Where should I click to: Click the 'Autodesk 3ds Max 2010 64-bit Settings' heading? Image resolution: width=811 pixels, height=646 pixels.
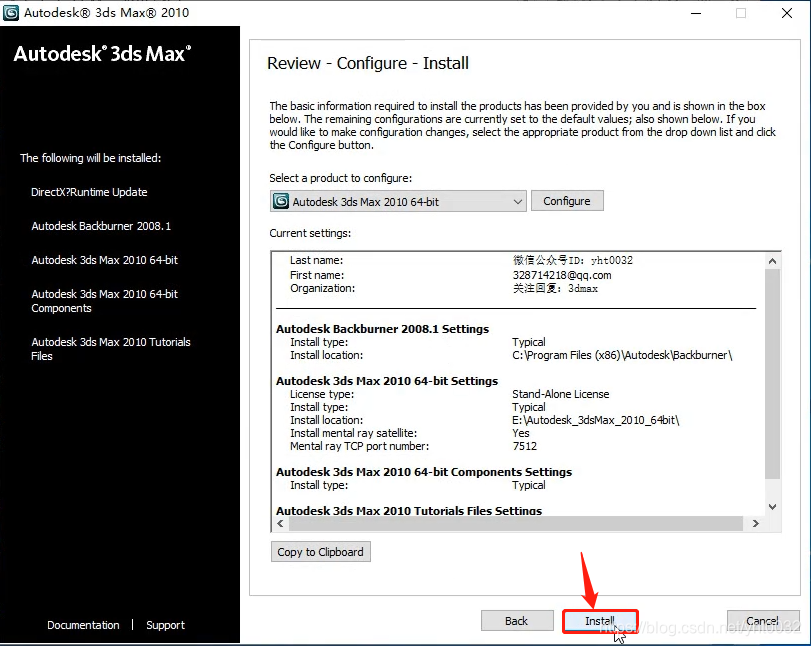point(387,381)
